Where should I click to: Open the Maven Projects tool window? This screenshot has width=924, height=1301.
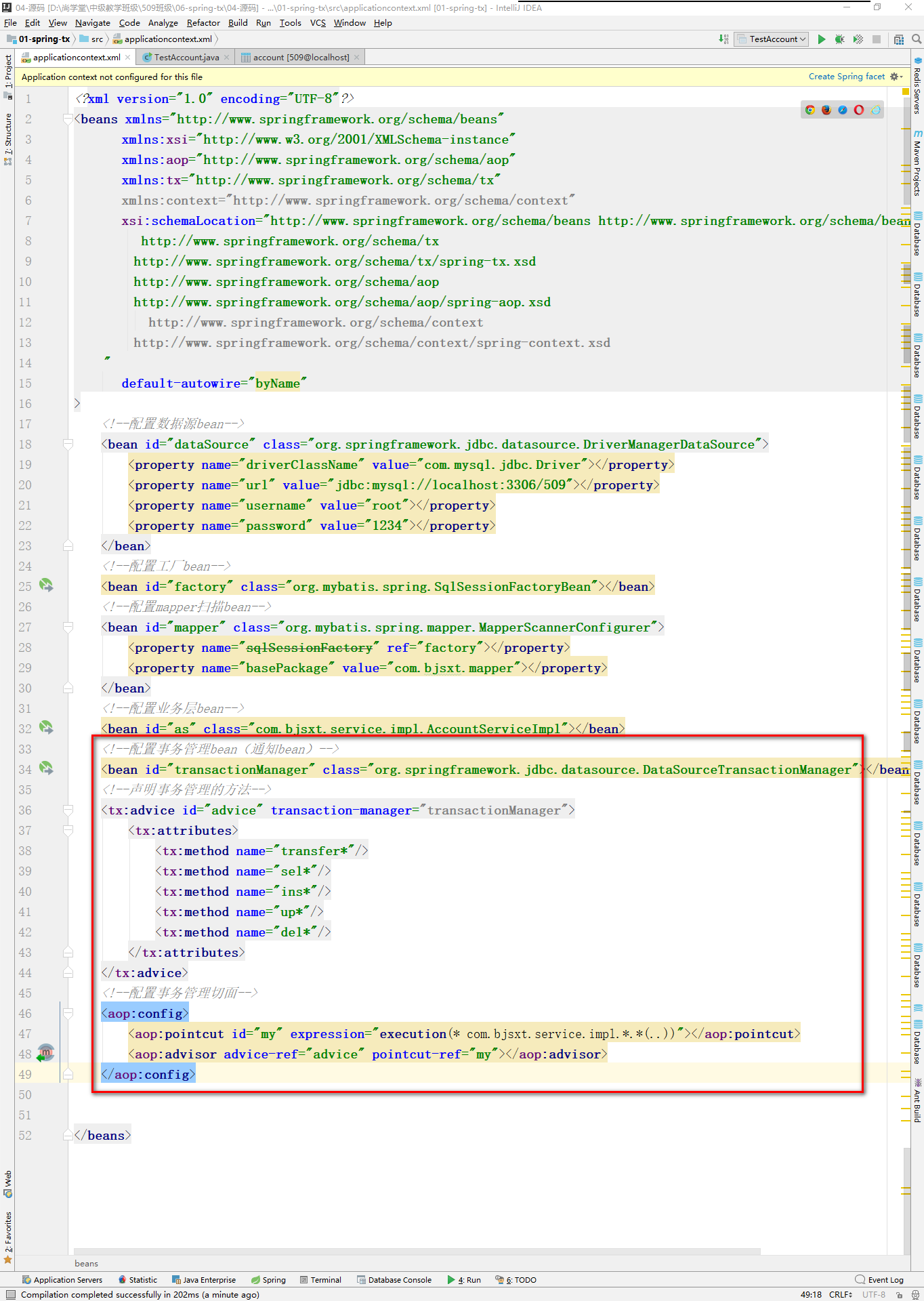click(x=917, y=163)
